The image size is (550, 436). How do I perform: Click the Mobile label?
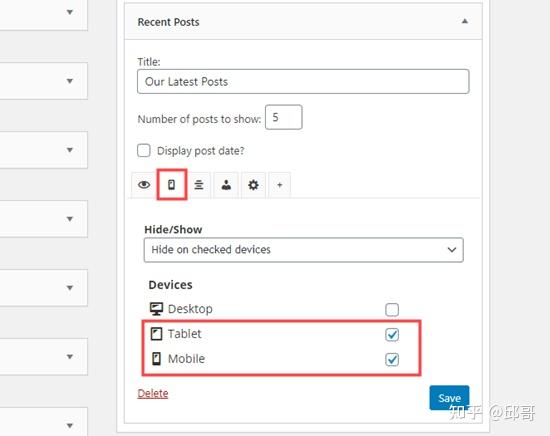186,358
